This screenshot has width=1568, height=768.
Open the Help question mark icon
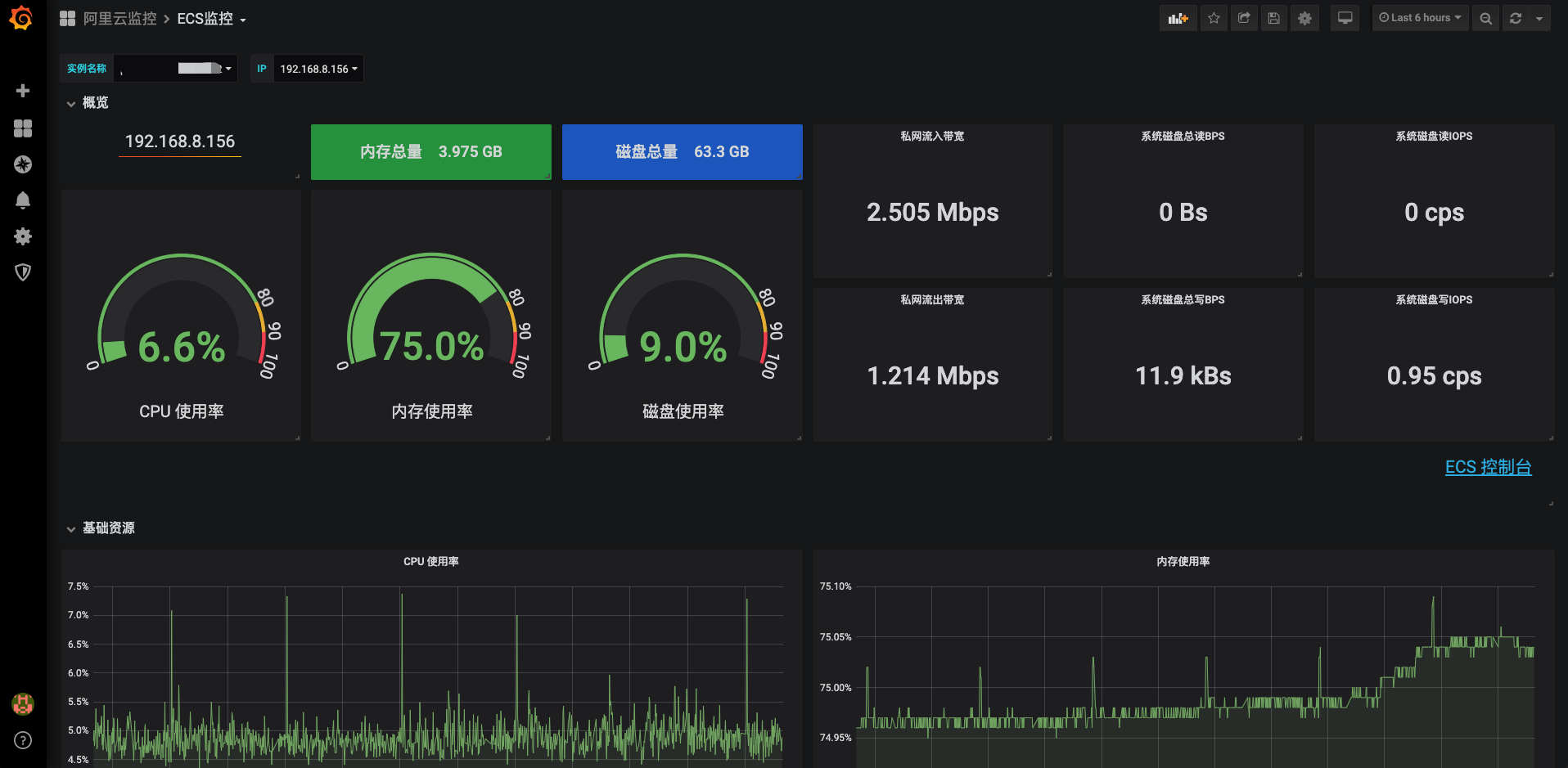click(x=23, y=740)
